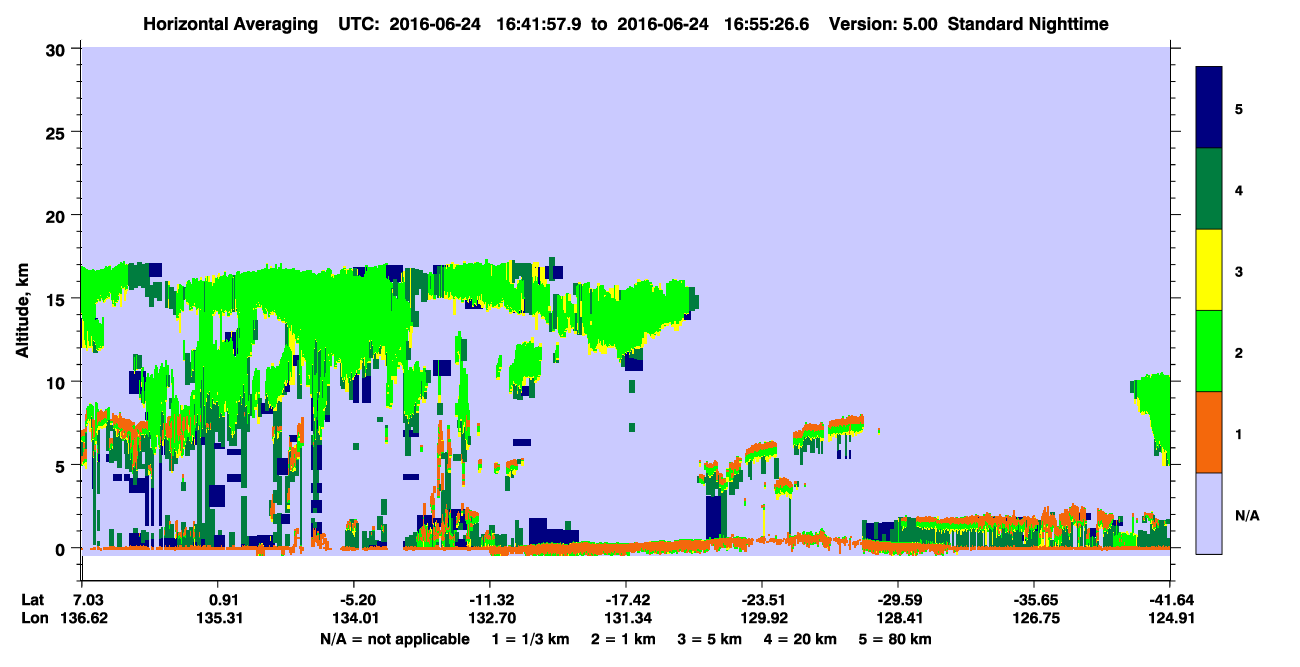Click the longitude value '132.70'

pyautogui.click(x=490, y=618)
